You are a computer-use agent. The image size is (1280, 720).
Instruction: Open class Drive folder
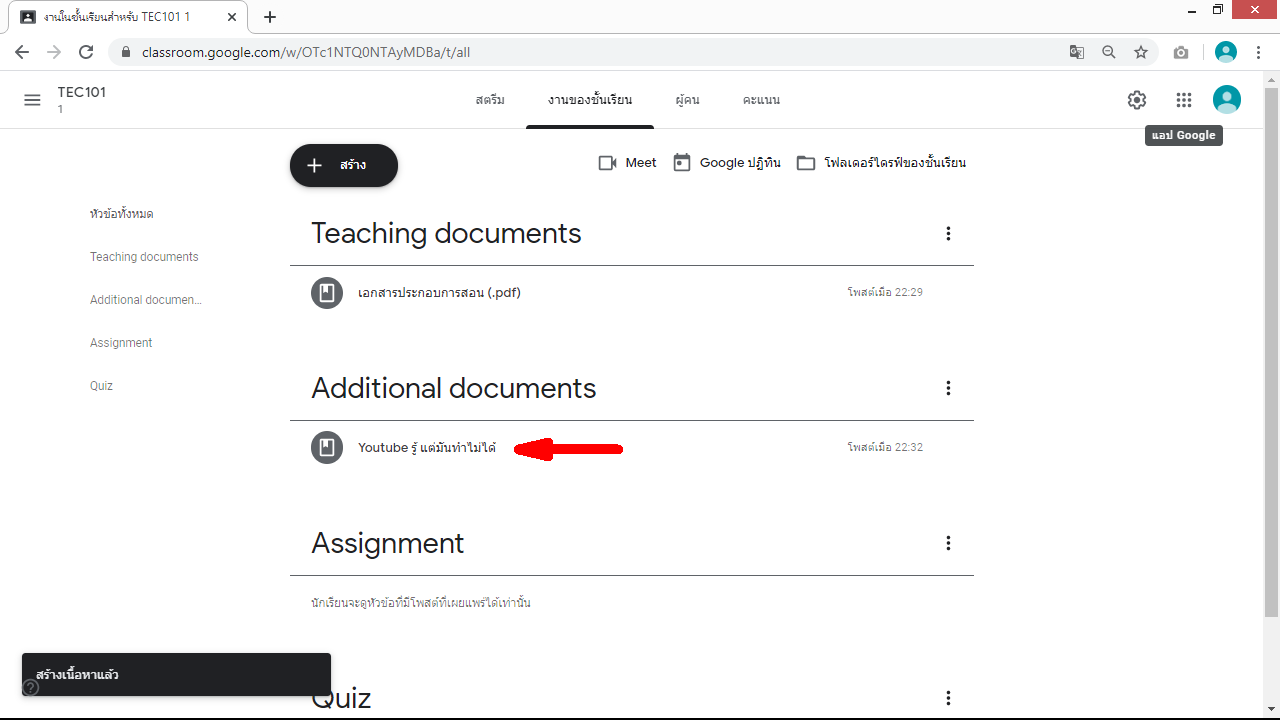(x=880, y=163)
